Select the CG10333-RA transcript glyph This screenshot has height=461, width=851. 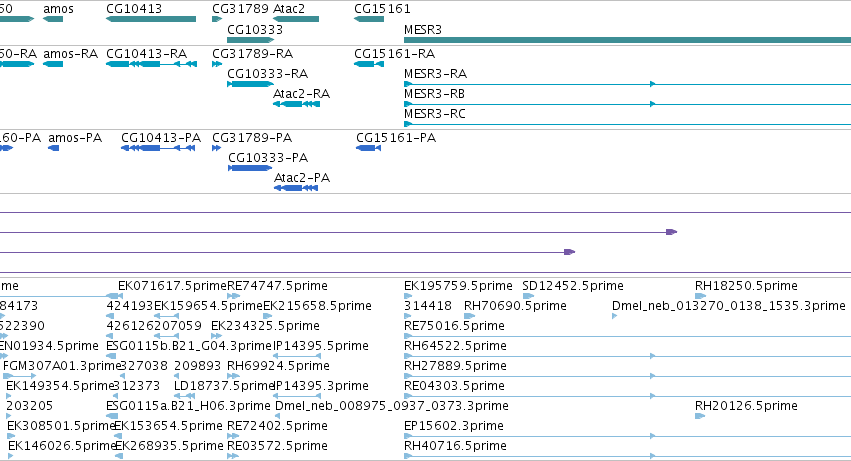pyautogui.click(x=251, y=84)
